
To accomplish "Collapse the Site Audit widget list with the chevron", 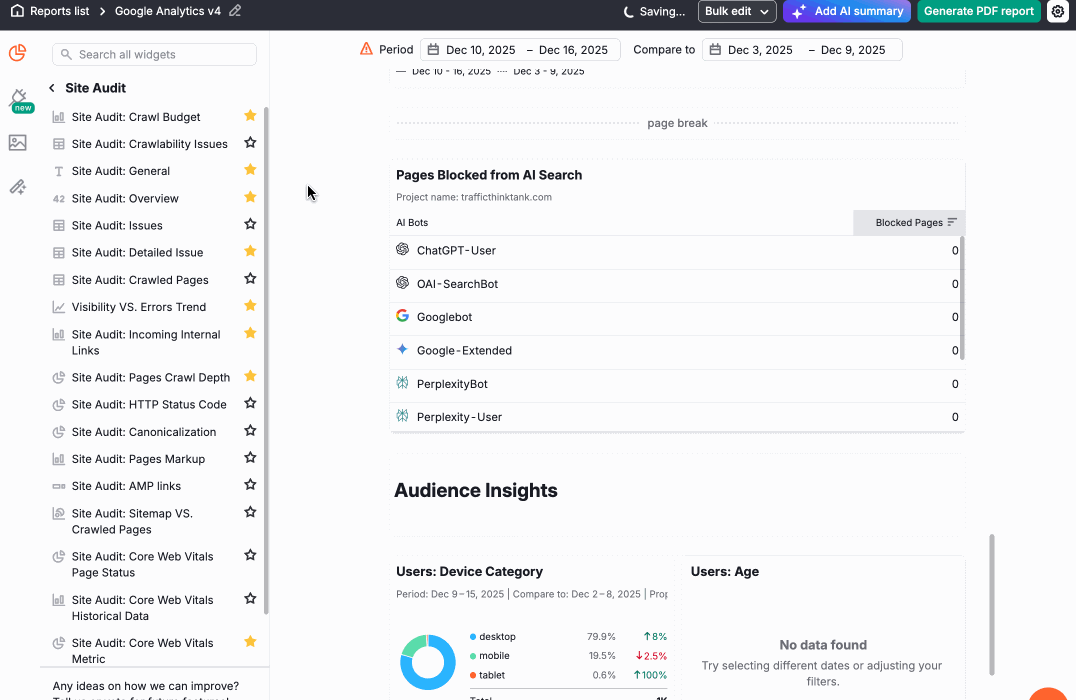I will (x=51, y=88).
